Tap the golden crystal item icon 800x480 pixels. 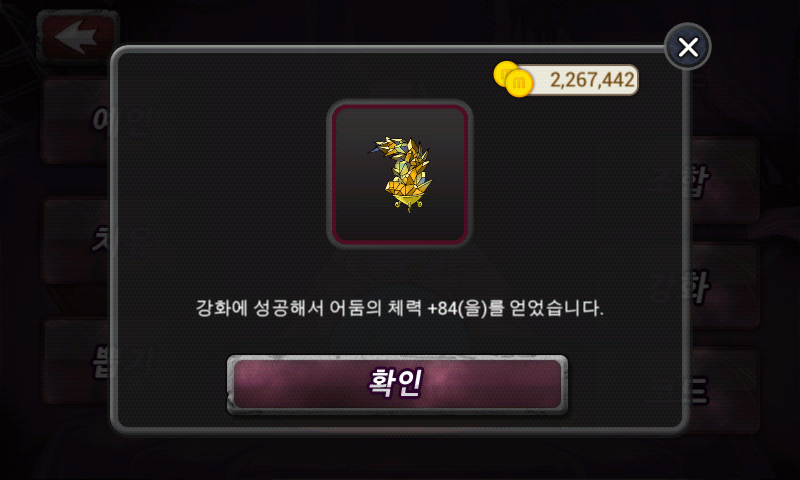[401, 173]
